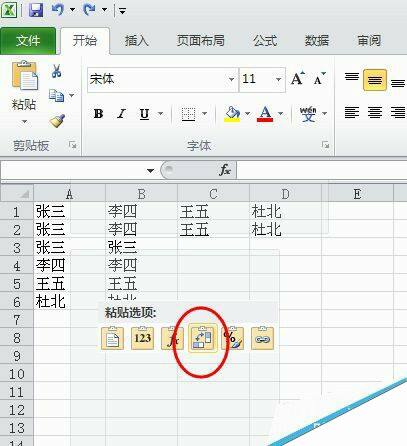
Task: Save the workbook using the floppy disk icon
Action: 36,9
